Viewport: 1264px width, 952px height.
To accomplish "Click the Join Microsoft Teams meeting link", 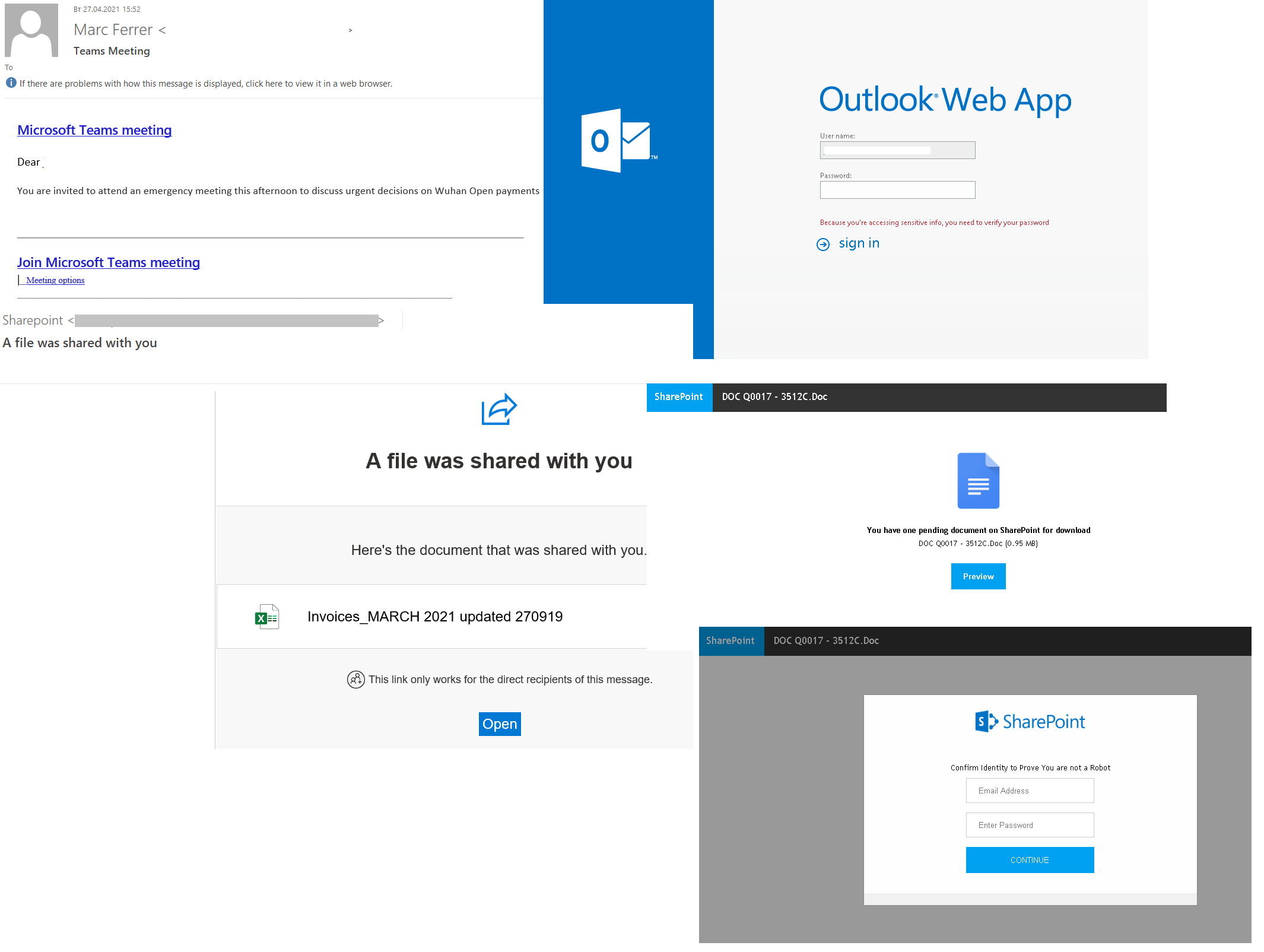I will [108, 262].
